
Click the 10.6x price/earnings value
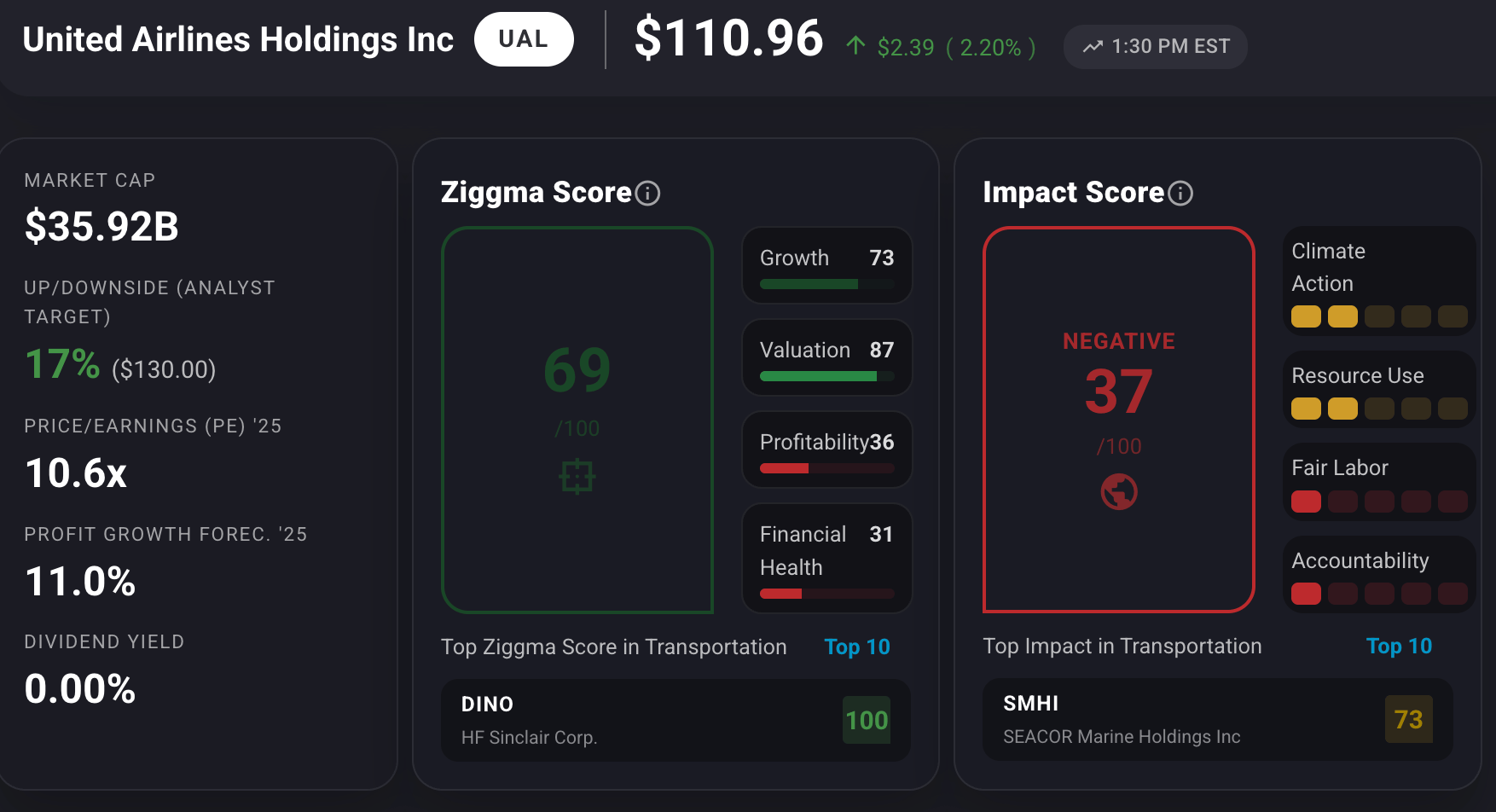click(76, 473)
